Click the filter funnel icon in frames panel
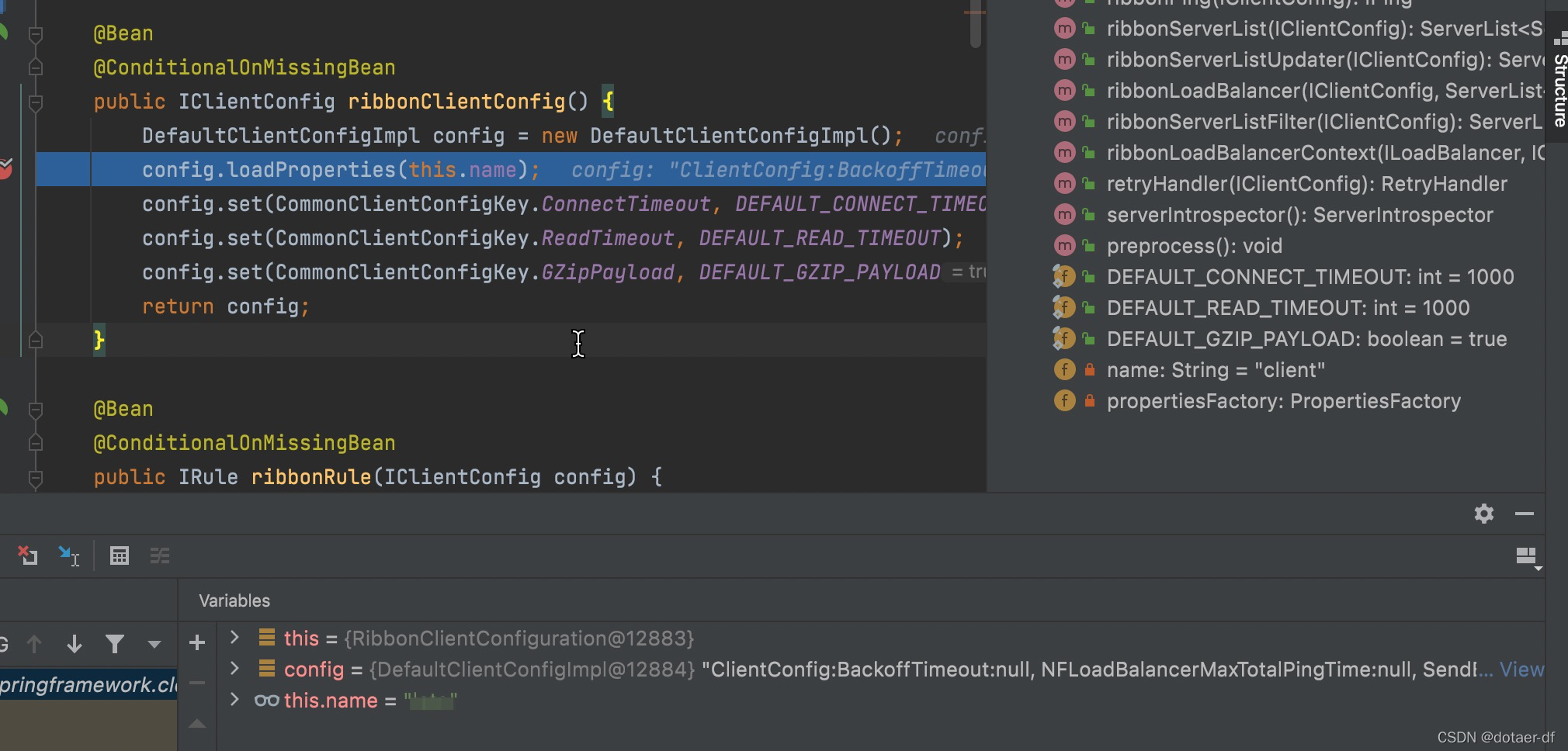Screen dimensions: 1568x751 click(116, 644)
